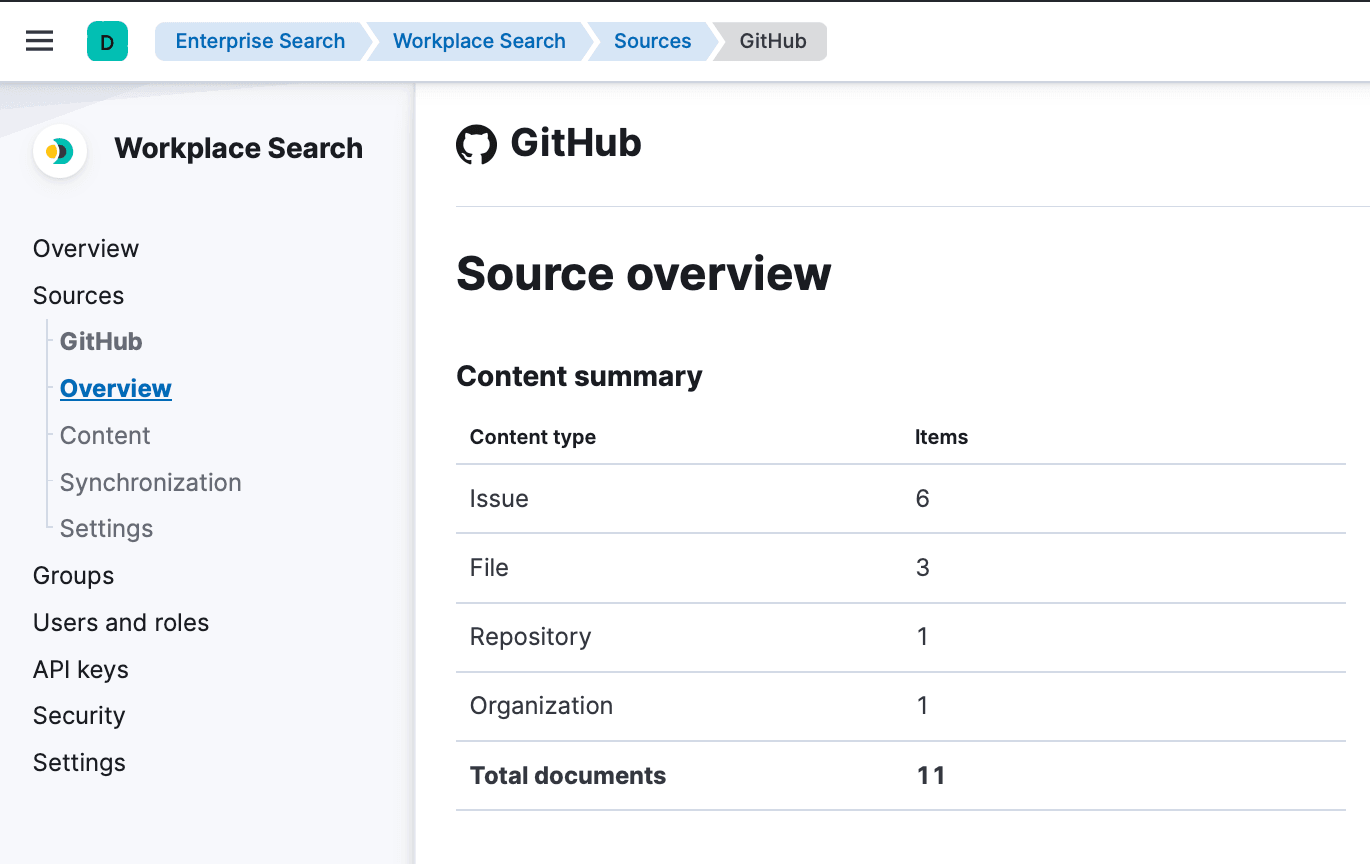Image resolution: width=1370 pixels, height=864 pixels.
Task: Click the green D space avatar
Action: [x=107, y=42]
